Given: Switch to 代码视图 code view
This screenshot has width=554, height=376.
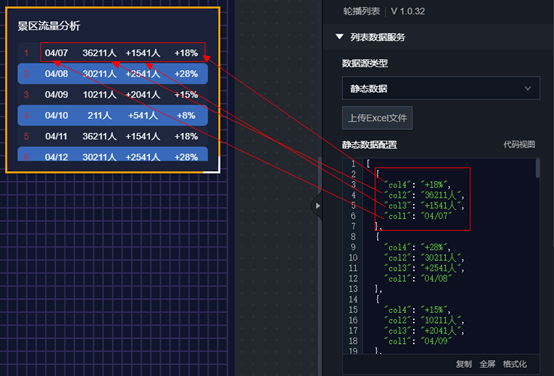Looking at the screenshot, I should pyautogui.click(x=519, y=144).
